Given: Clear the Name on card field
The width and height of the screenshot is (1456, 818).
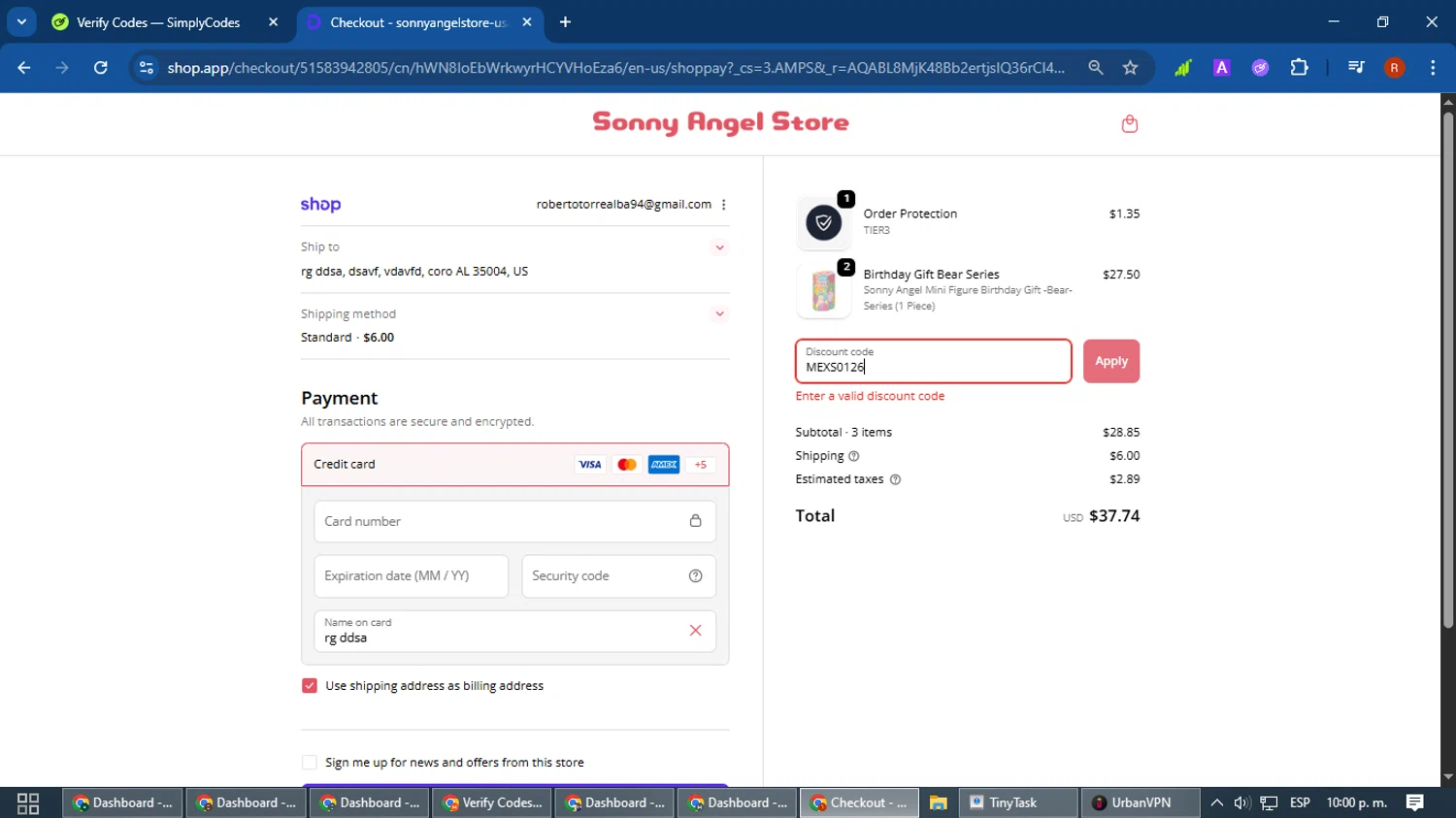Looking at the screenshot, I should 695,631.
